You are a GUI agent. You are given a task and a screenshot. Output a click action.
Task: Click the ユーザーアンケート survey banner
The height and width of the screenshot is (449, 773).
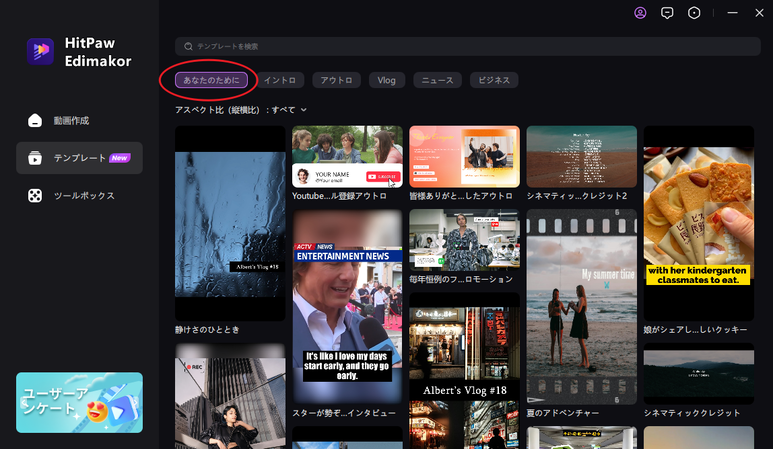pyautogui.click(x=79, y=402)
